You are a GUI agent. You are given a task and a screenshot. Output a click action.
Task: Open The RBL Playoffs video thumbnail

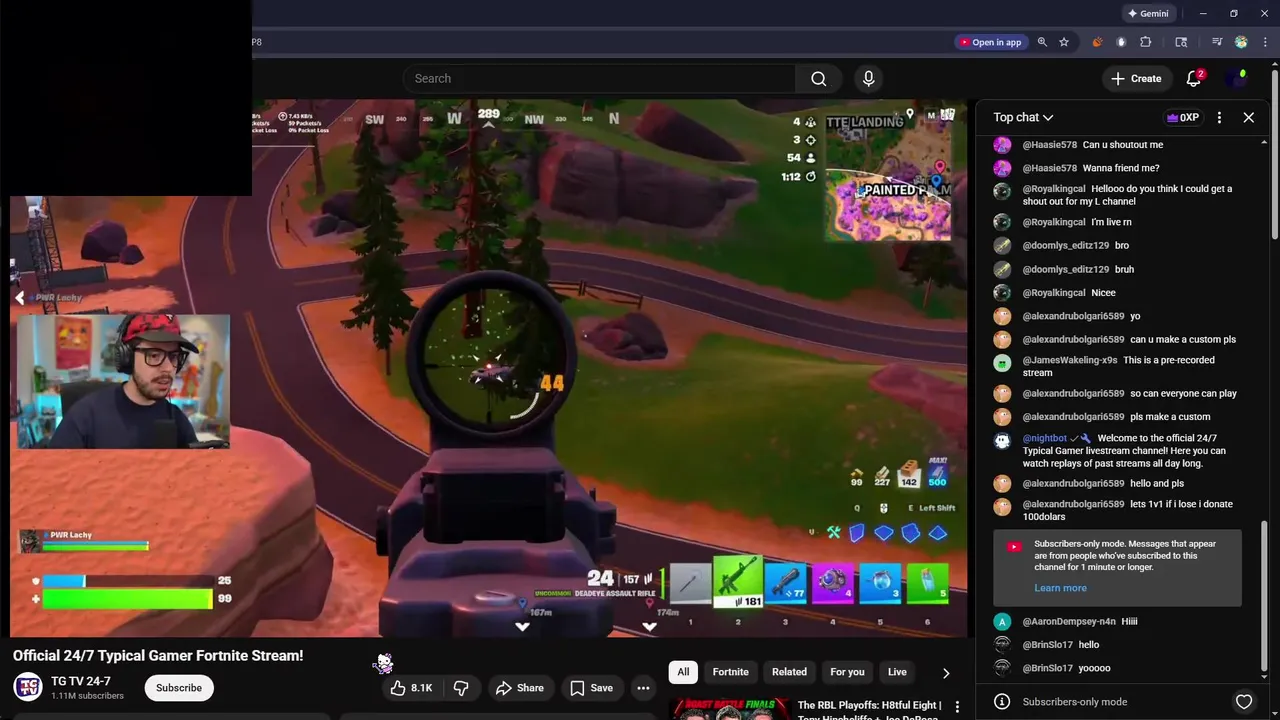(729, 708)
